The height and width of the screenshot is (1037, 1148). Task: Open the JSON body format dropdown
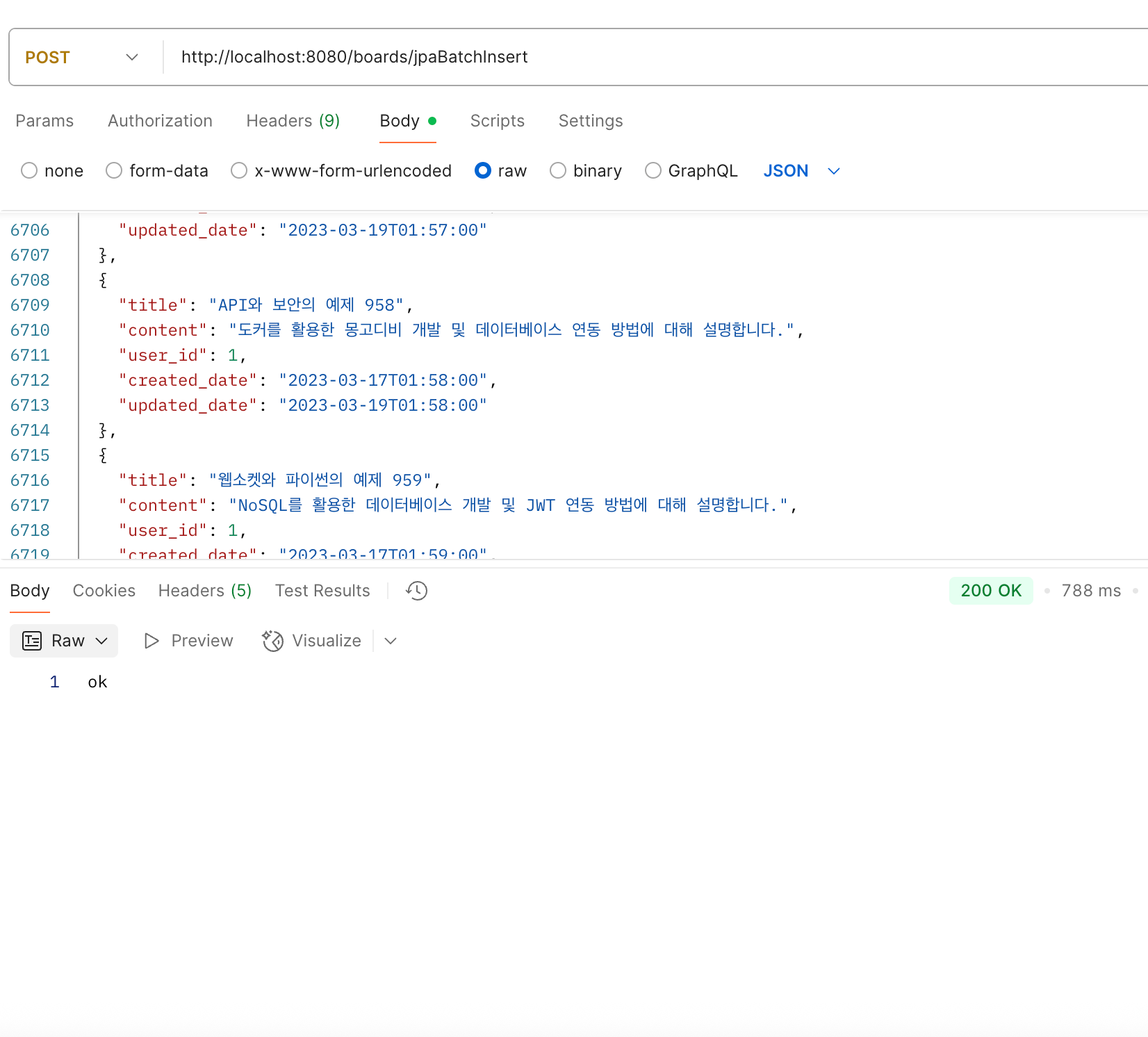(x=802, y=171)
